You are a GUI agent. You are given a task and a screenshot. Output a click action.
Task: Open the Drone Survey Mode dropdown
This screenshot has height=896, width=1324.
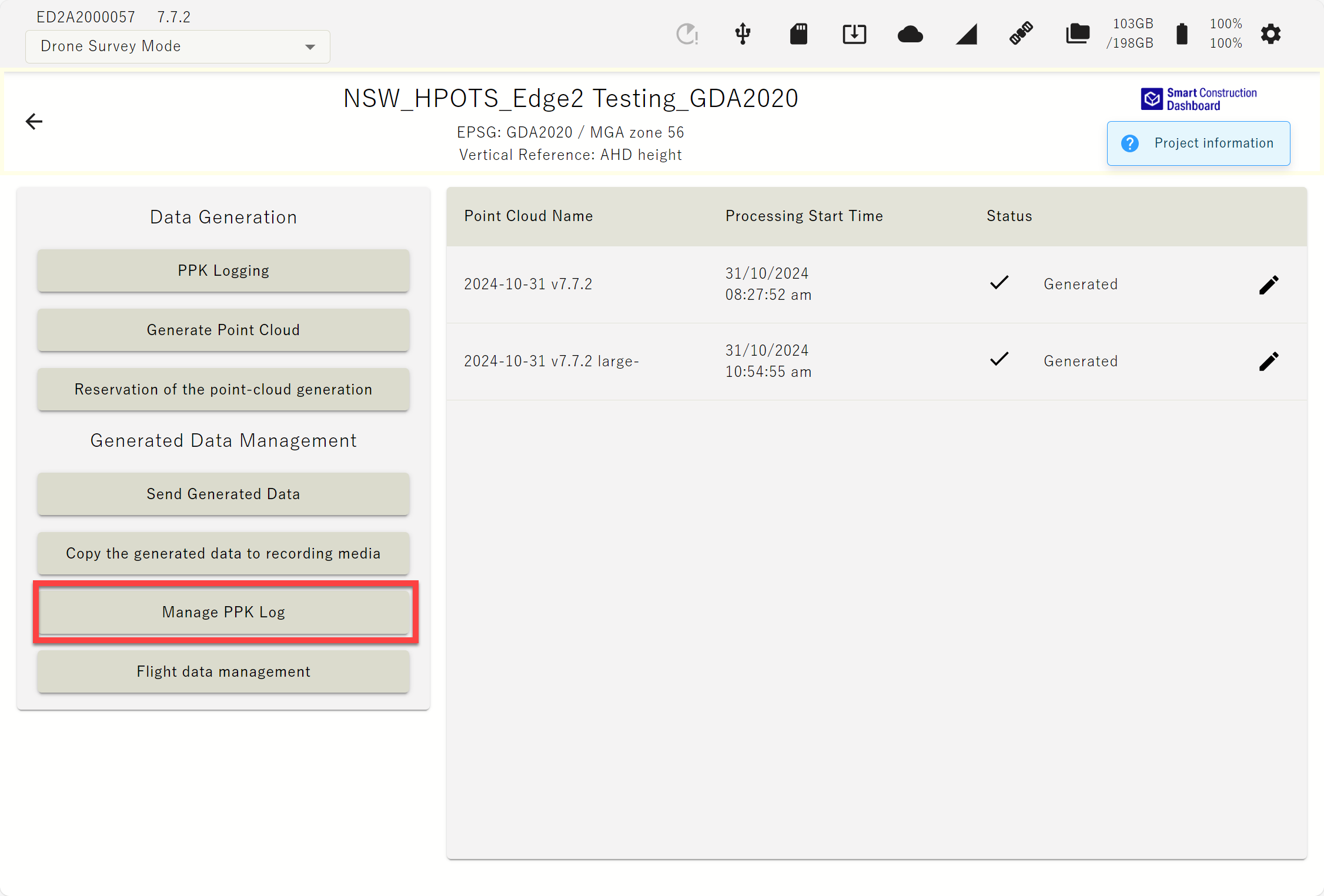pyautogui.click(x=178, y=46)
